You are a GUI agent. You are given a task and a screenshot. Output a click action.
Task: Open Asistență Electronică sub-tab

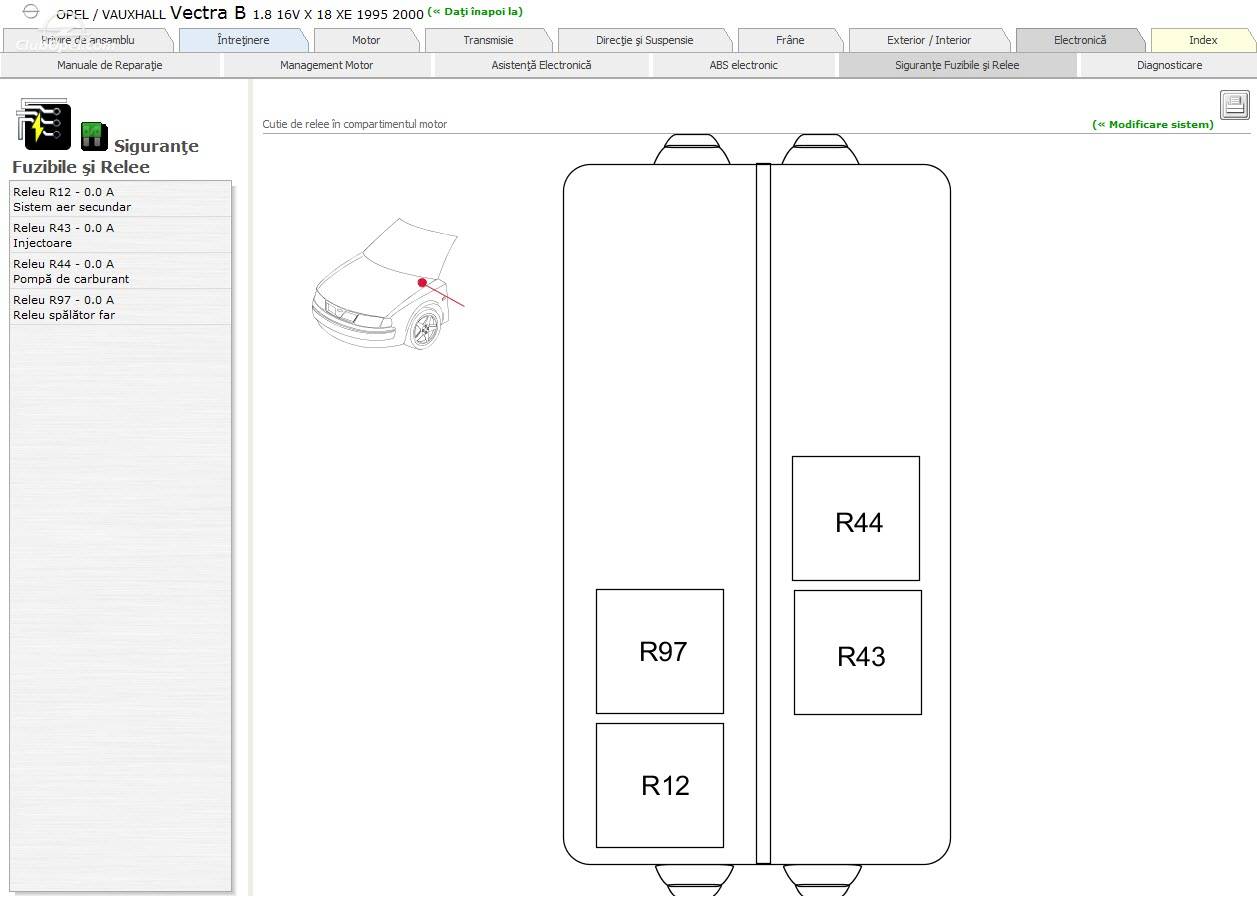coord(541,65)
